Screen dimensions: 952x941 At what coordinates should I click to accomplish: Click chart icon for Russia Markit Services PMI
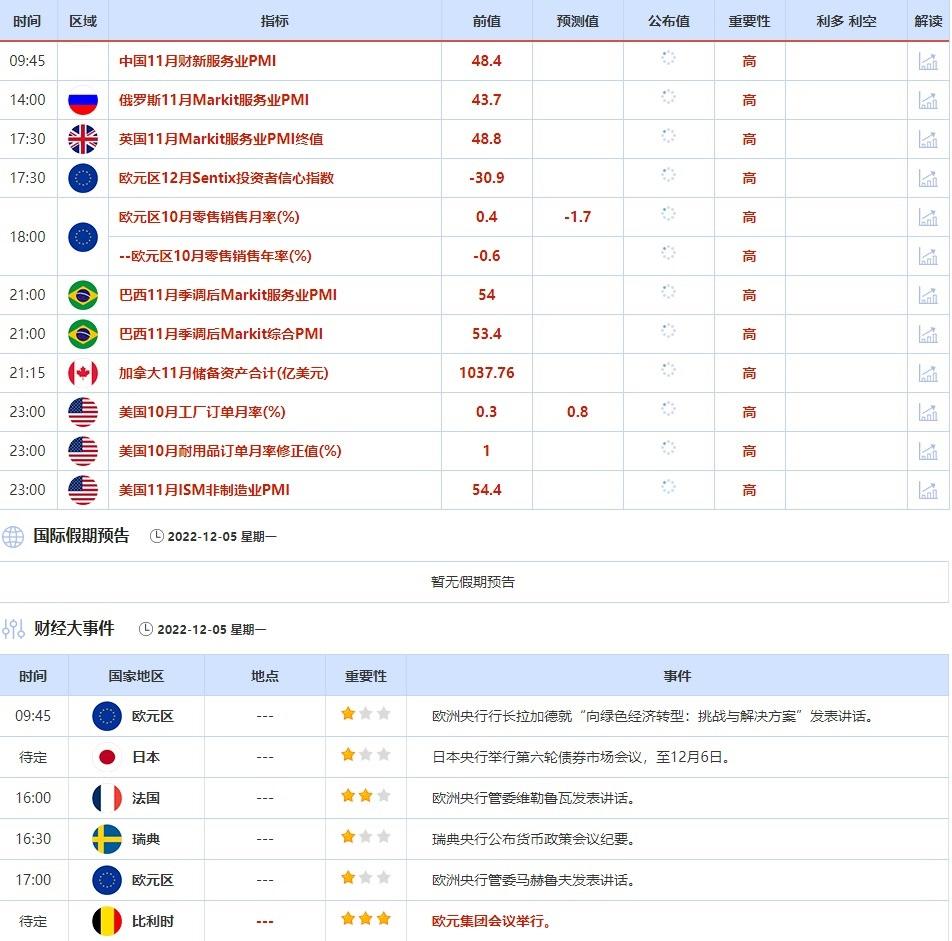tap(928, 100)
